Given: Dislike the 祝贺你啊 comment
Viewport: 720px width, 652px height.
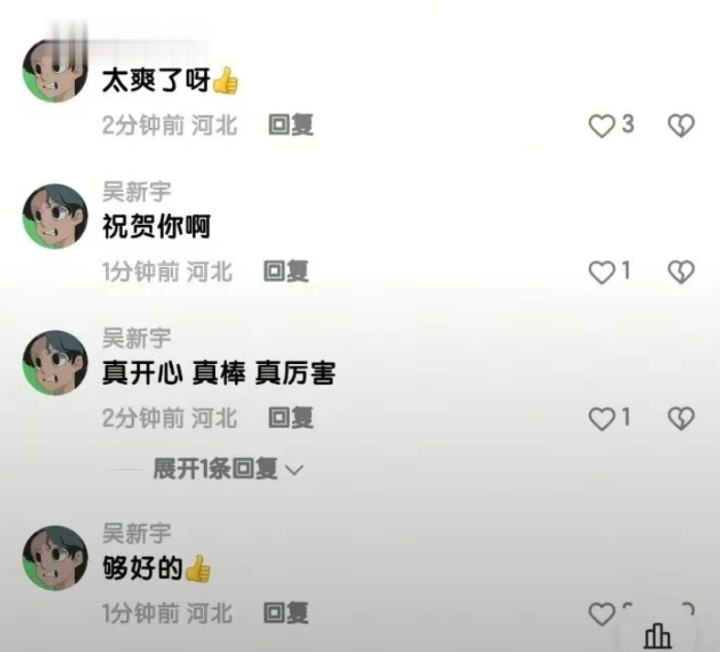Looking at the screenshot, I should [681, 272].
